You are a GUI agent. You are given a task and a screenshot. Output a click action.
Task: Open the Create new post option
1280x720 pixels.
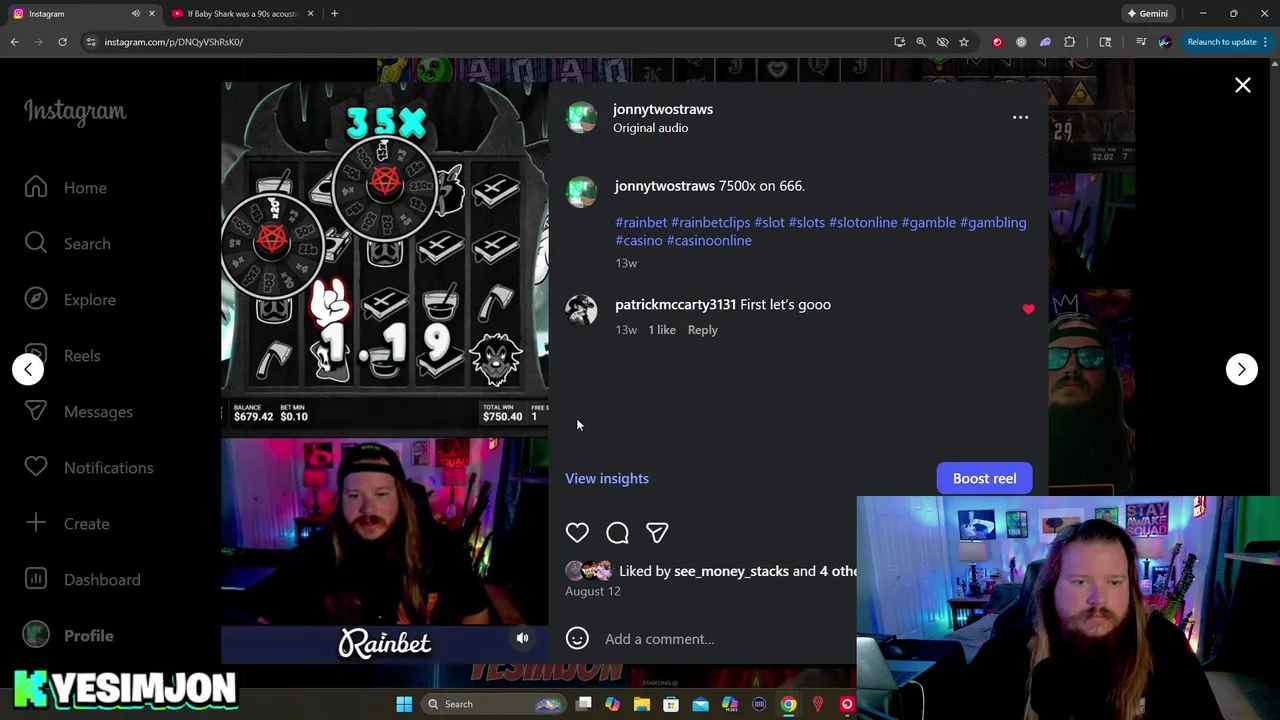click(x=67, y=524)
